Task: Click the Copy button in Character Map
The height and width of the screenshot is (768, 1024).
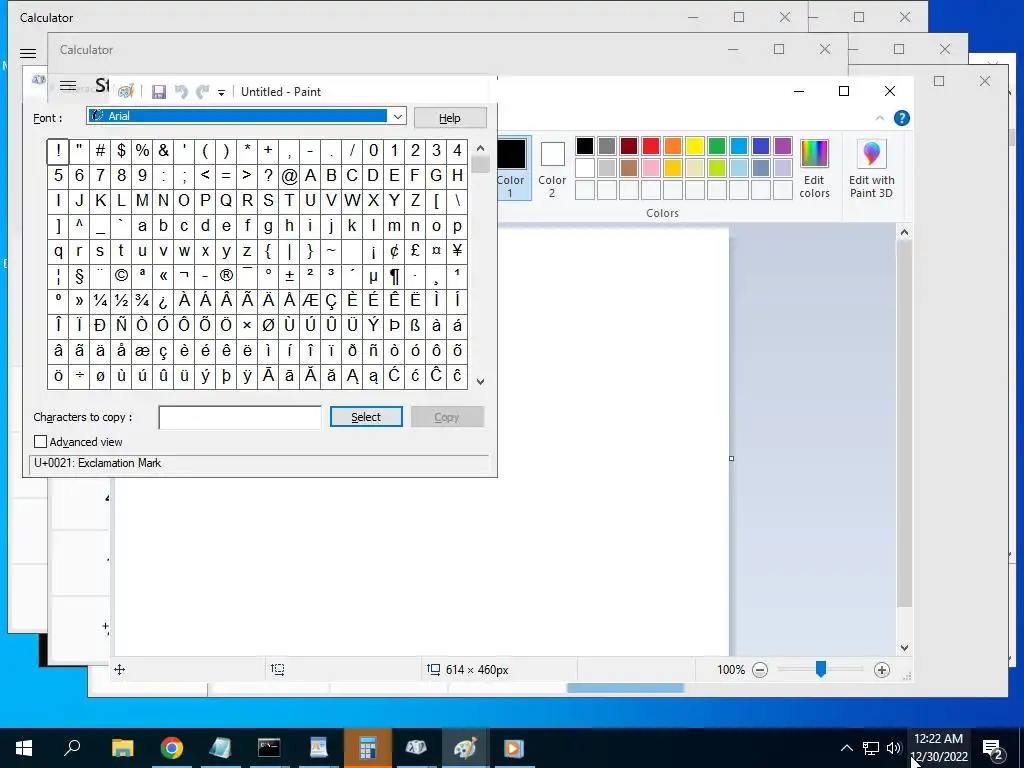Action: tap(447, 417)
